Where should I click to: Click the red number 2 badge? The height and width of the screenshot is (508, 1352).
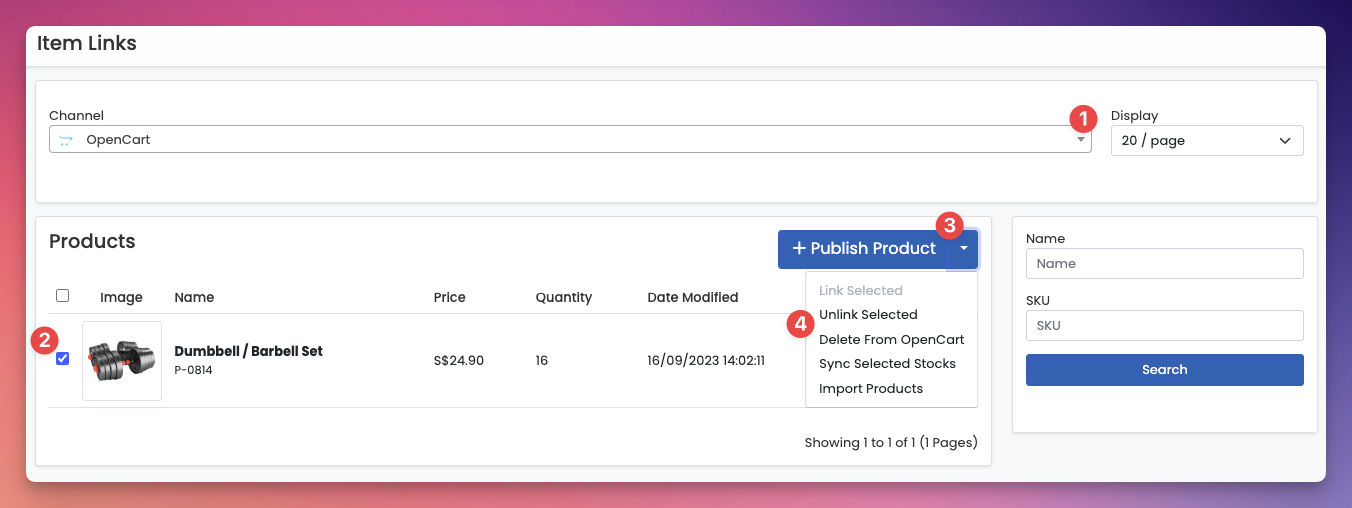(x=43, y=341)
